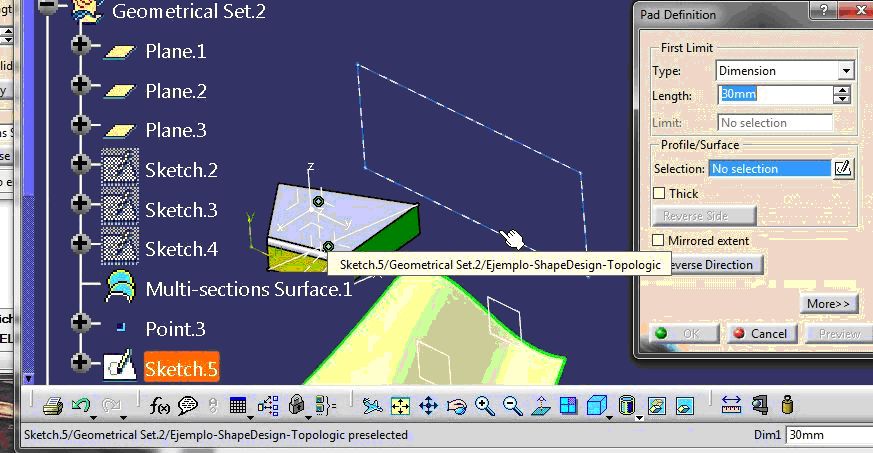873x453 pixels.
Task: Click the Length value input field
Action: (x=775, y=95)
